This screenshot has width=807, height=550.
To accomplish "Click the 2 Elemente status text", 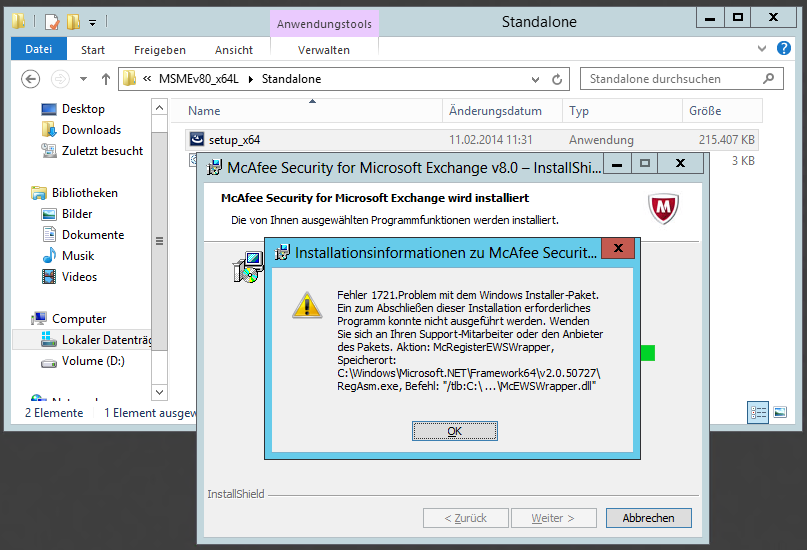I will (x=54, y=413).
